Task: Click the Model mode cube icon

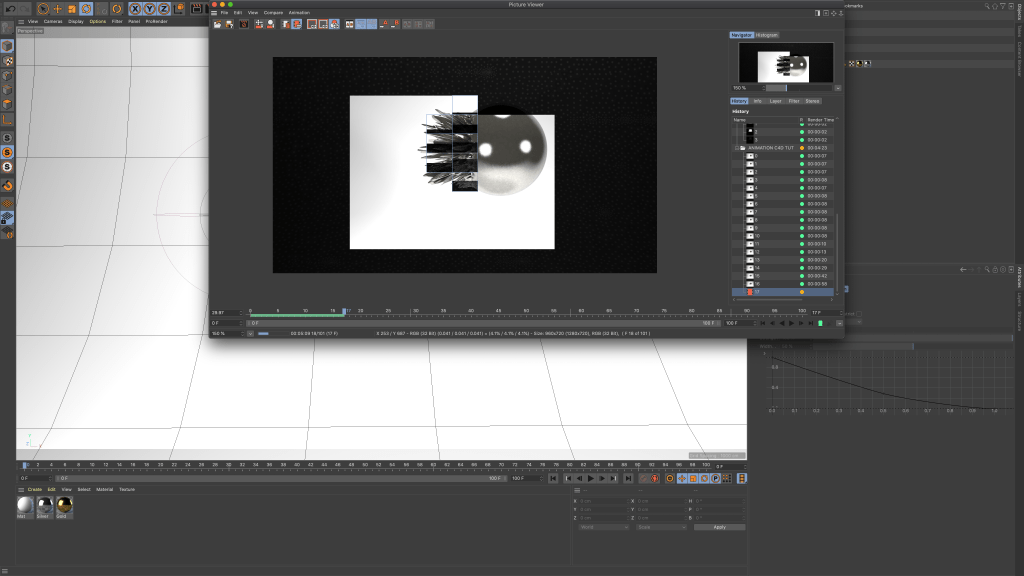Action: [x=7, y=46]
